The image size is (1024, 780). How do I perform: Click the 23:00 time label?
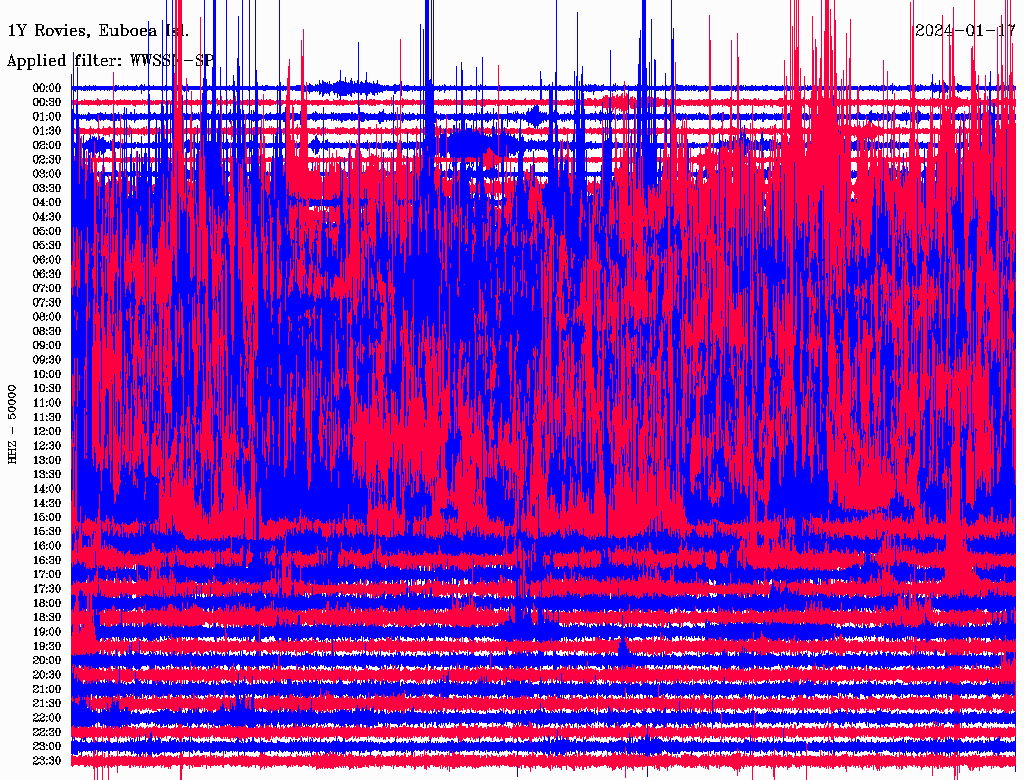pos(47,746)
